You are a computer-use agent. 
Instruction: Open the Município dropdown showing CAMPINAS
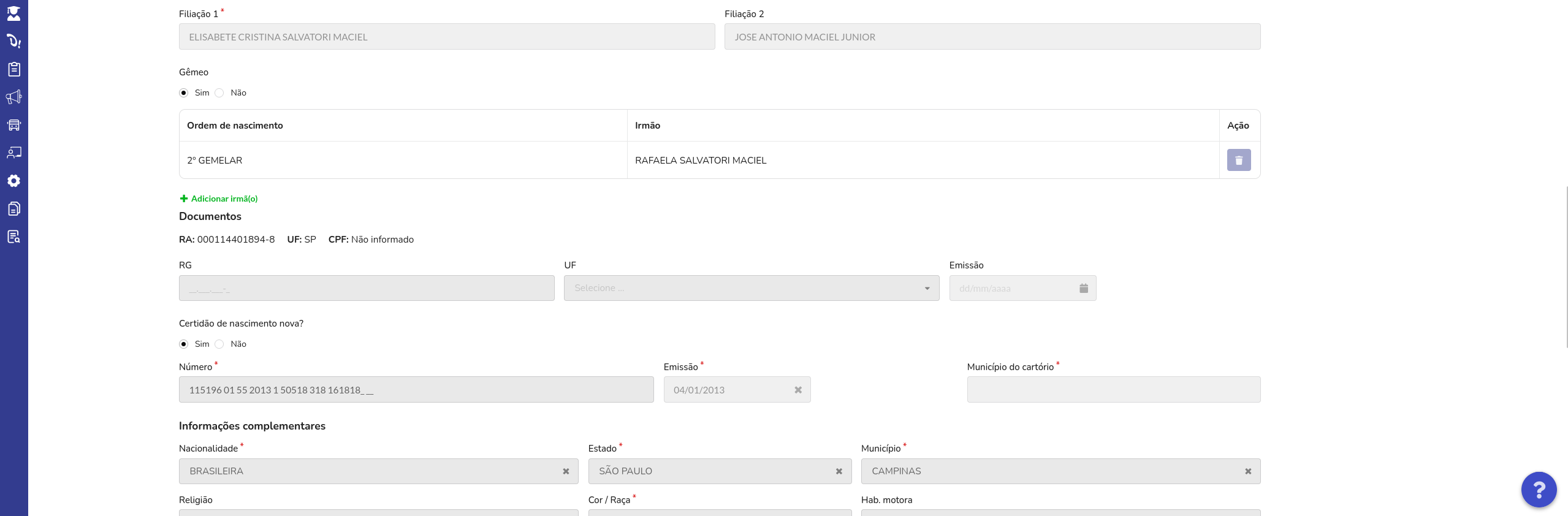pyautogui.click(x=1060, y=471)
